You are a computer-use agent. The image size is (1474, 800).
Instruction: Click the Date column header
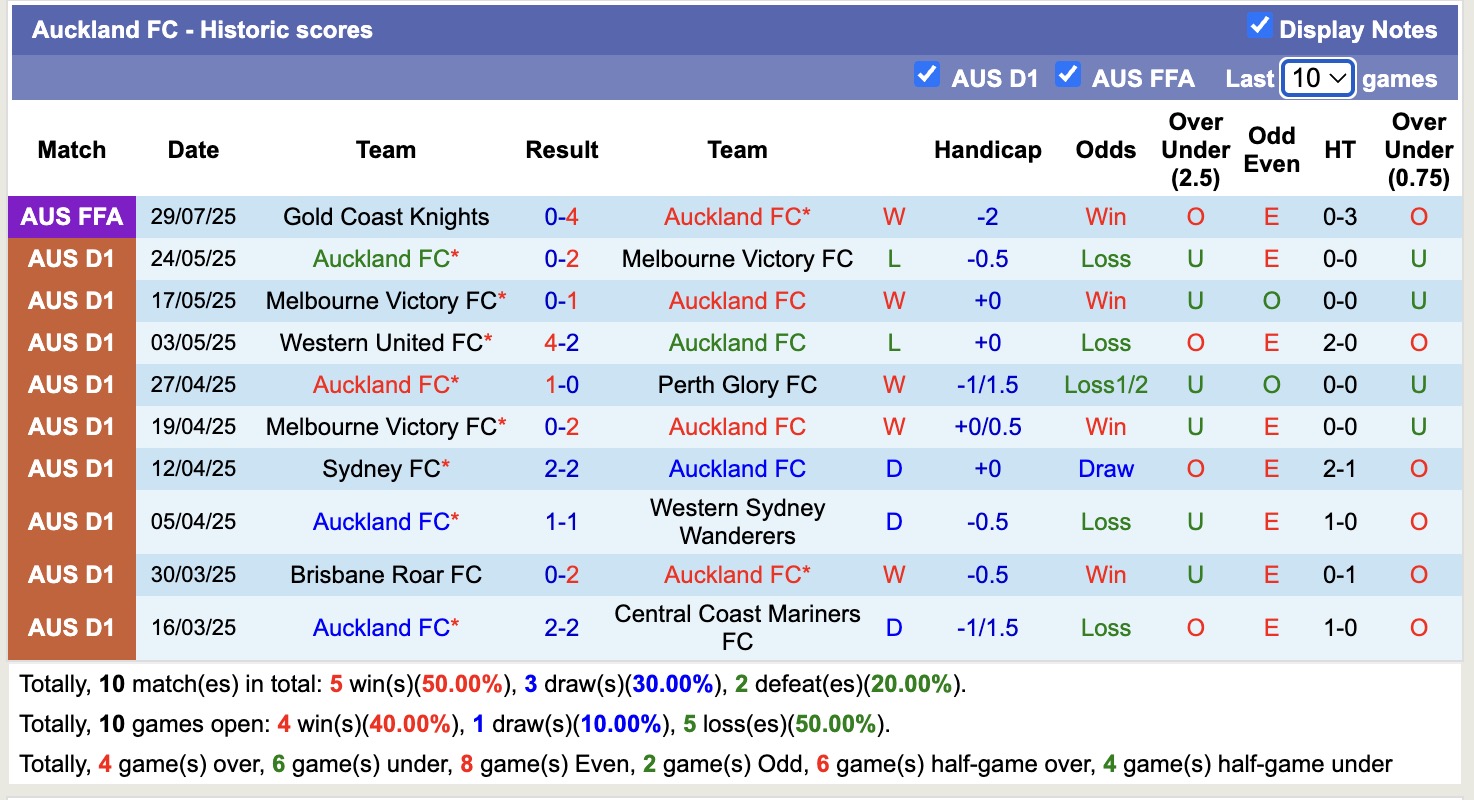[x=192, y=150]
